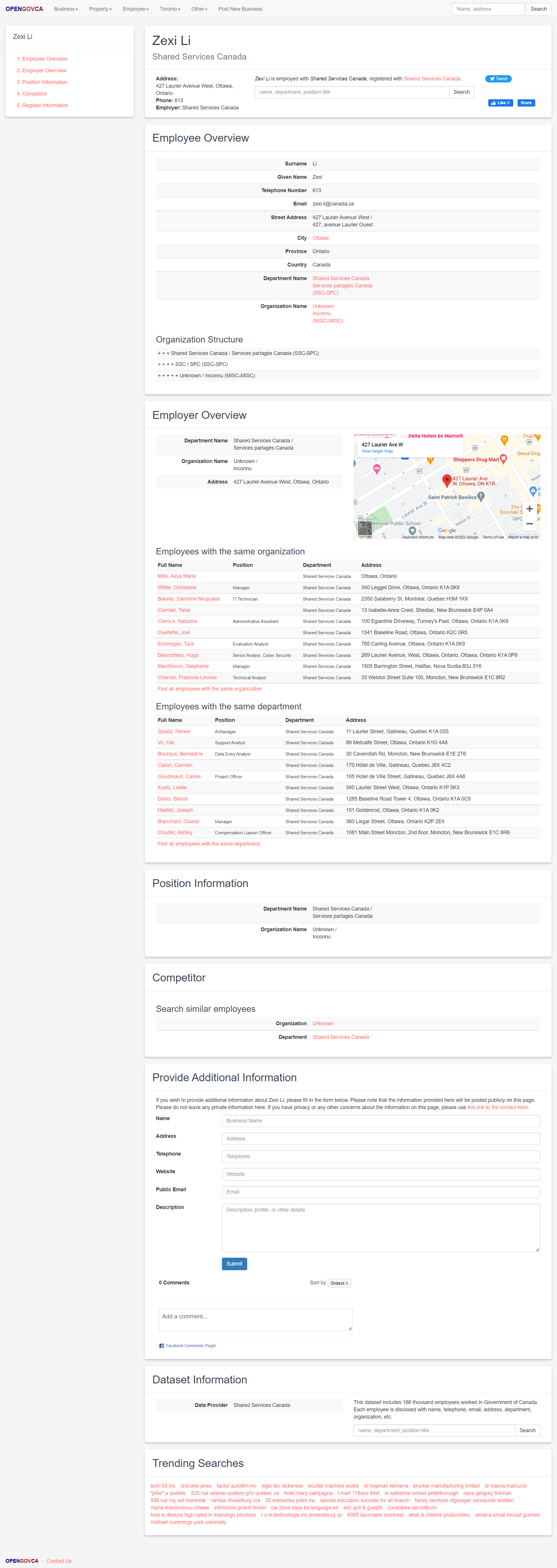Click Saint Patrick Basilica map marker
This screenshot has width=557, height=1568.
click(x=480, y=497)
